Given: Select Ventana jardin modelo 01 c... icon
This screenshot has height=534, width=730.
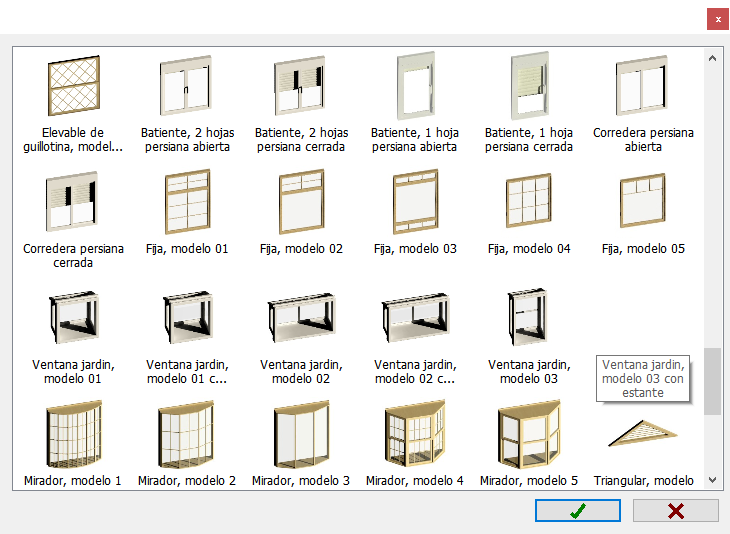Looking at the screenshot, I should pyautogui.click(x=188, y=317).
